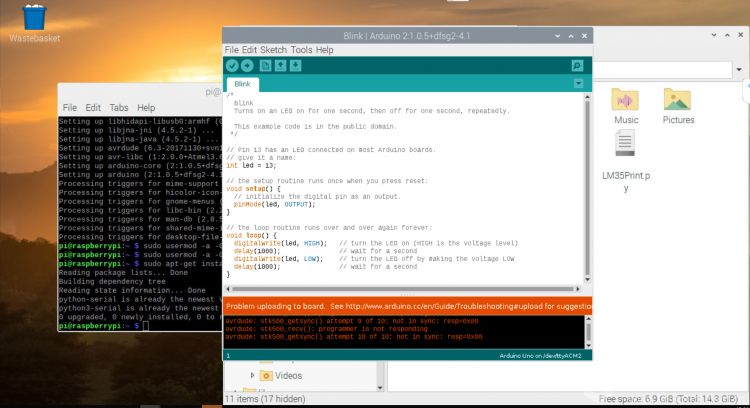The height and width of the screenshot is (408, 750).
Task: Click the Arduino window title bar
Action: (x=407, y=36)
